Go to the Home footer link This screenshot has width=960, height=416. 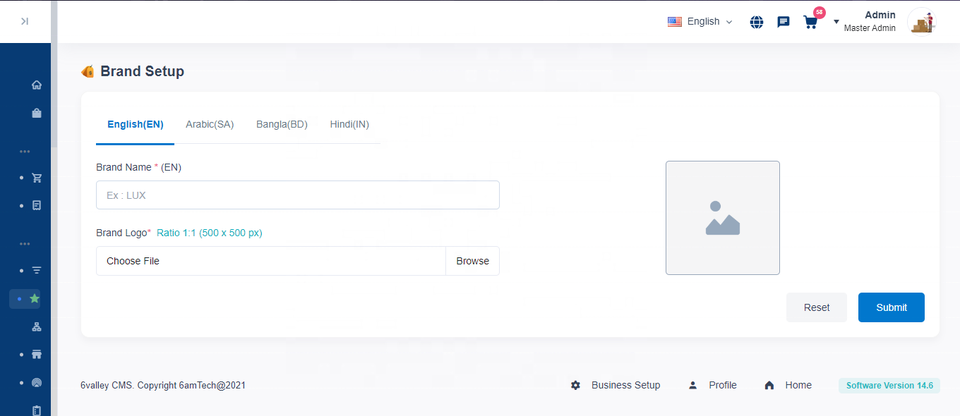(x=798, y=385)
